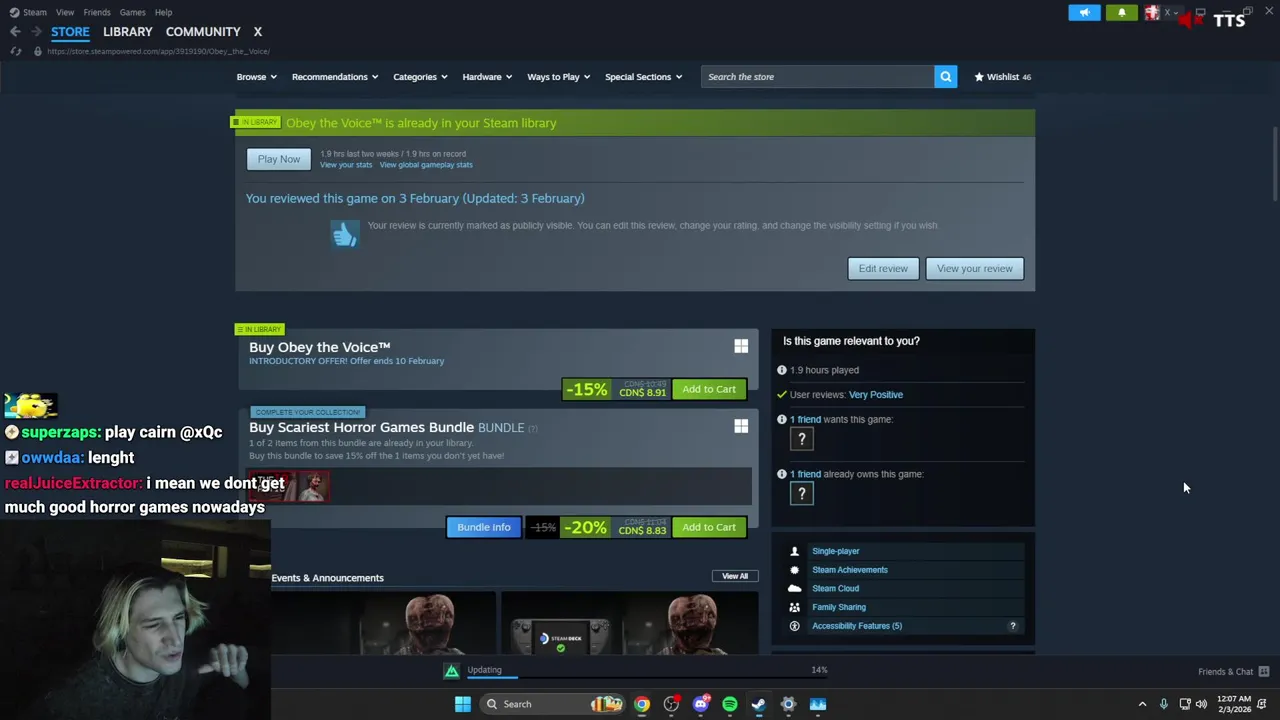Open the first event announcement thumbnail

pos(383,623)
